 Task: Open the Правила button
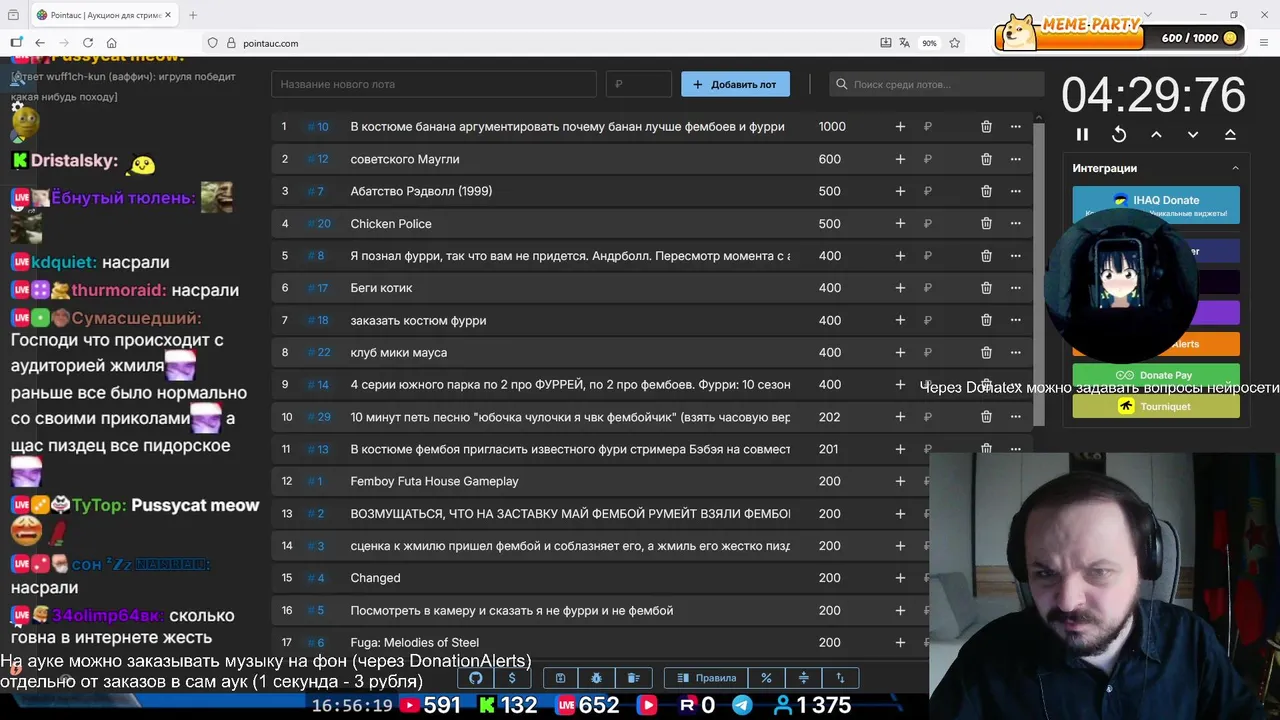pos(706,678)
